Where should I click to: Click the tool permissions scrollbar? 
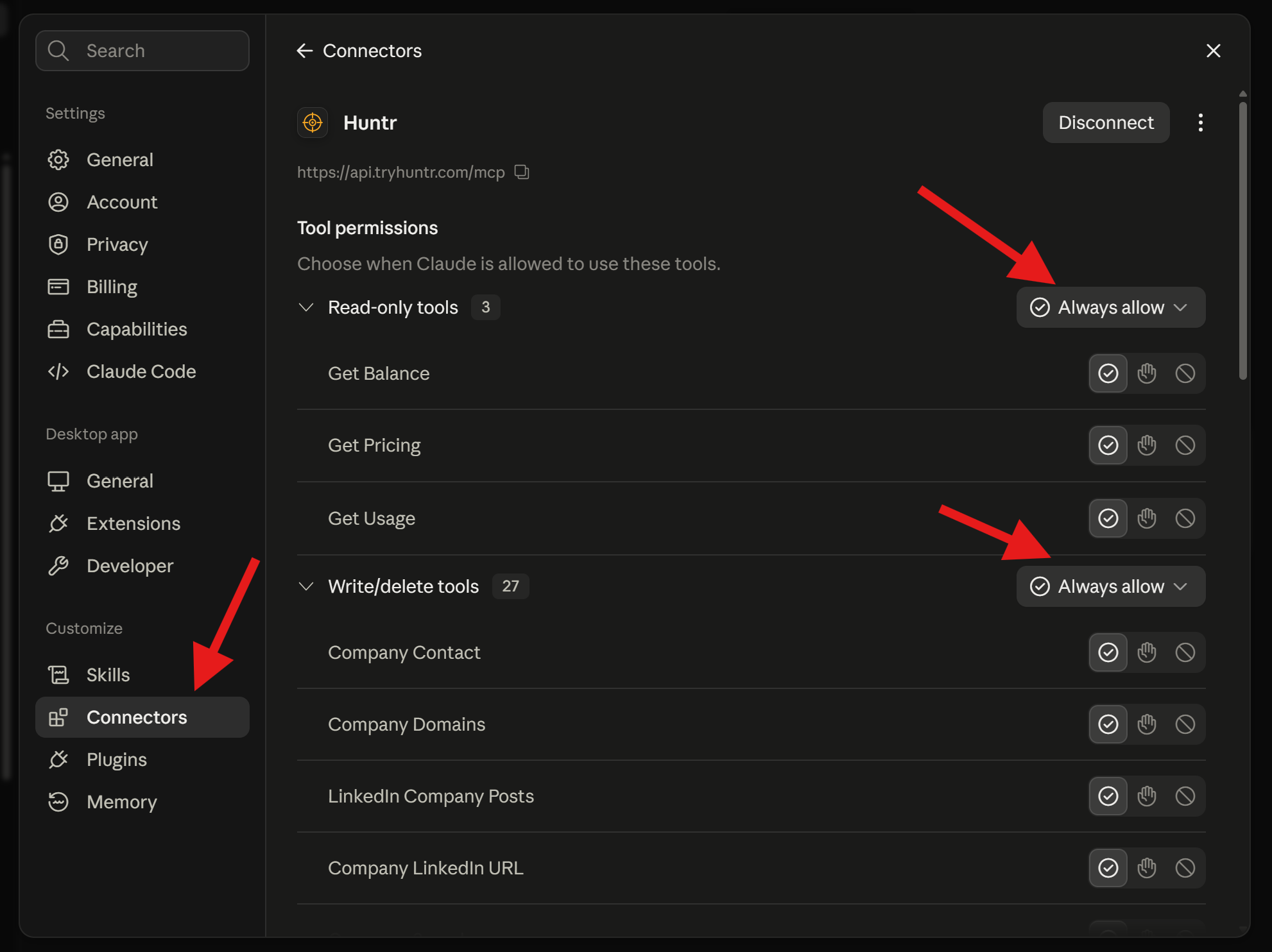(1242, 241)
